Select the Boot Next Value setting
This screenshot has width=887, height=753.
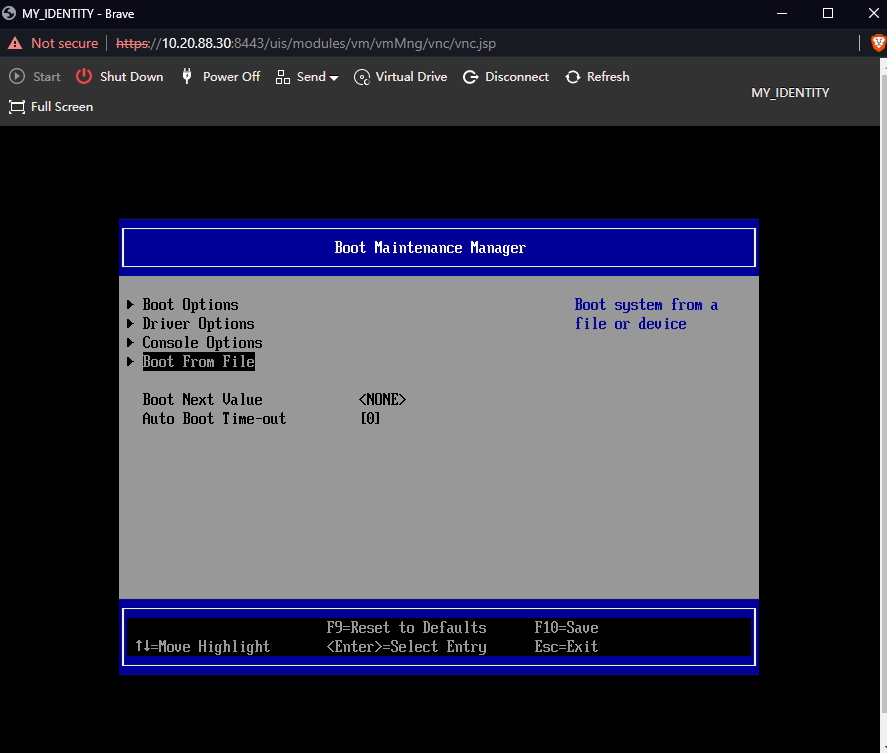click(202, 399)
